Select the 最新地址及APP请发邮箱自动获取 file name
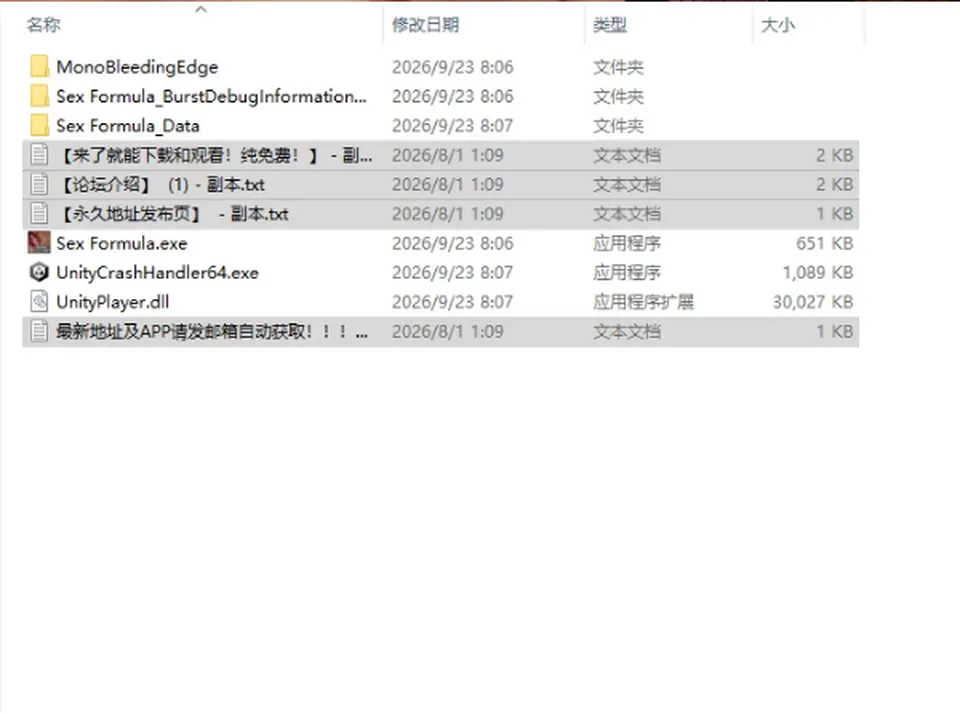The height and width of the screenshot is (714, 960). [212, 331]
